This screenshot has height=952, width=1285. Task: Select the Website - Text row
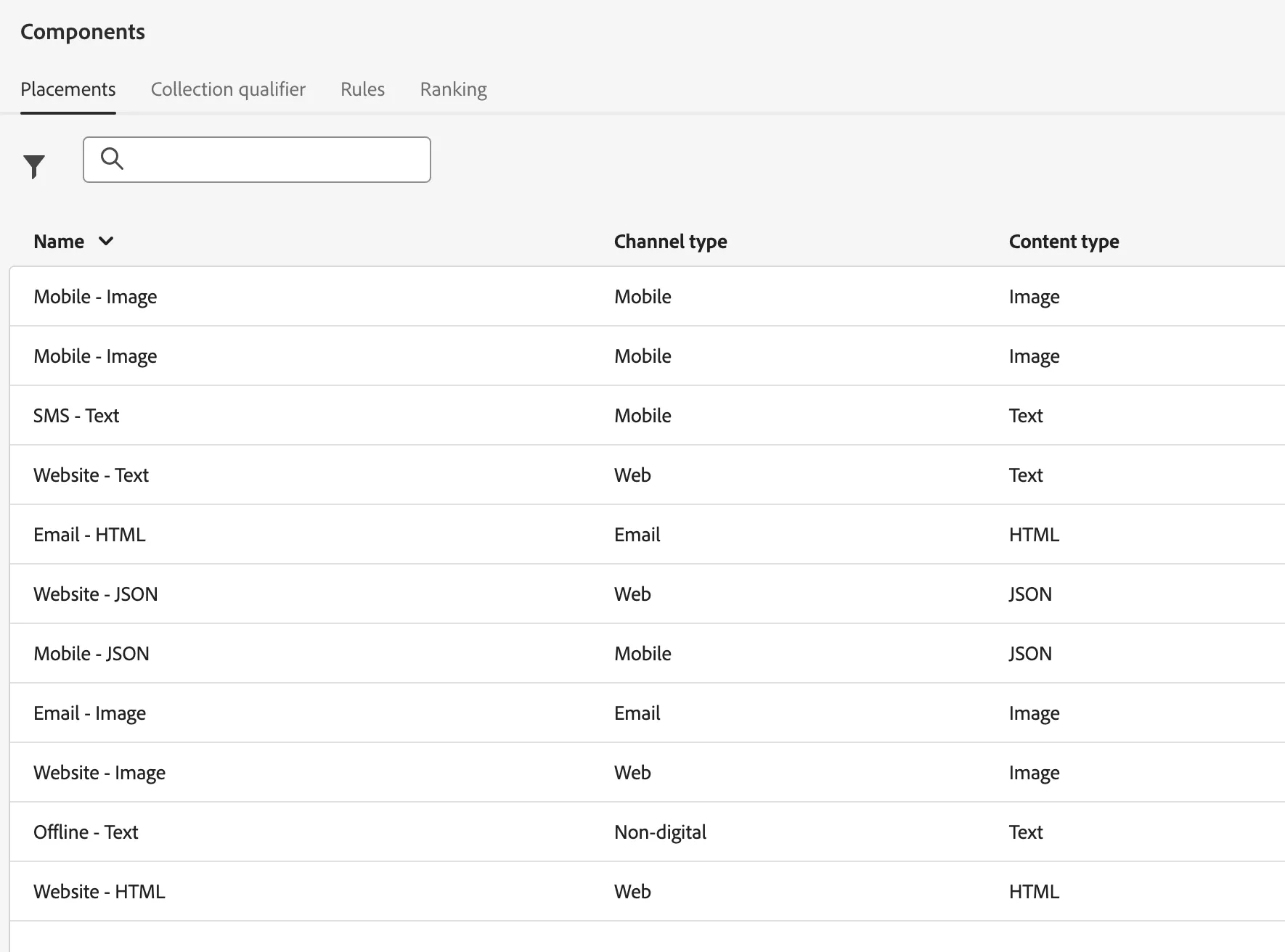tap(648, 475)
